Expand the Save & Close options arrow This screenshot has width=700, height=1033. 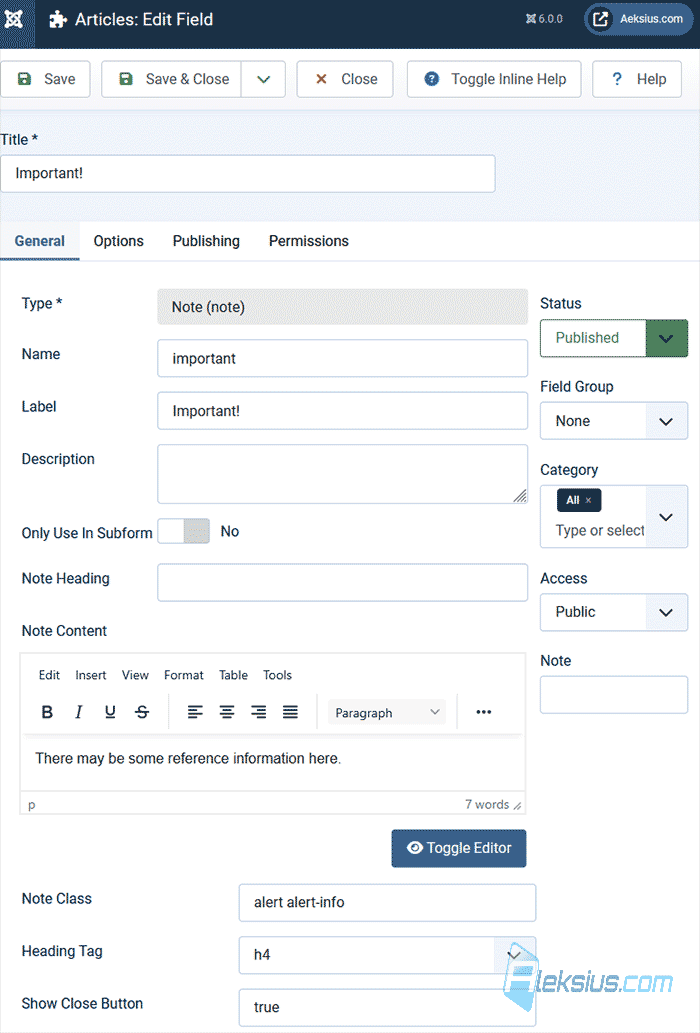click(263, 79)
